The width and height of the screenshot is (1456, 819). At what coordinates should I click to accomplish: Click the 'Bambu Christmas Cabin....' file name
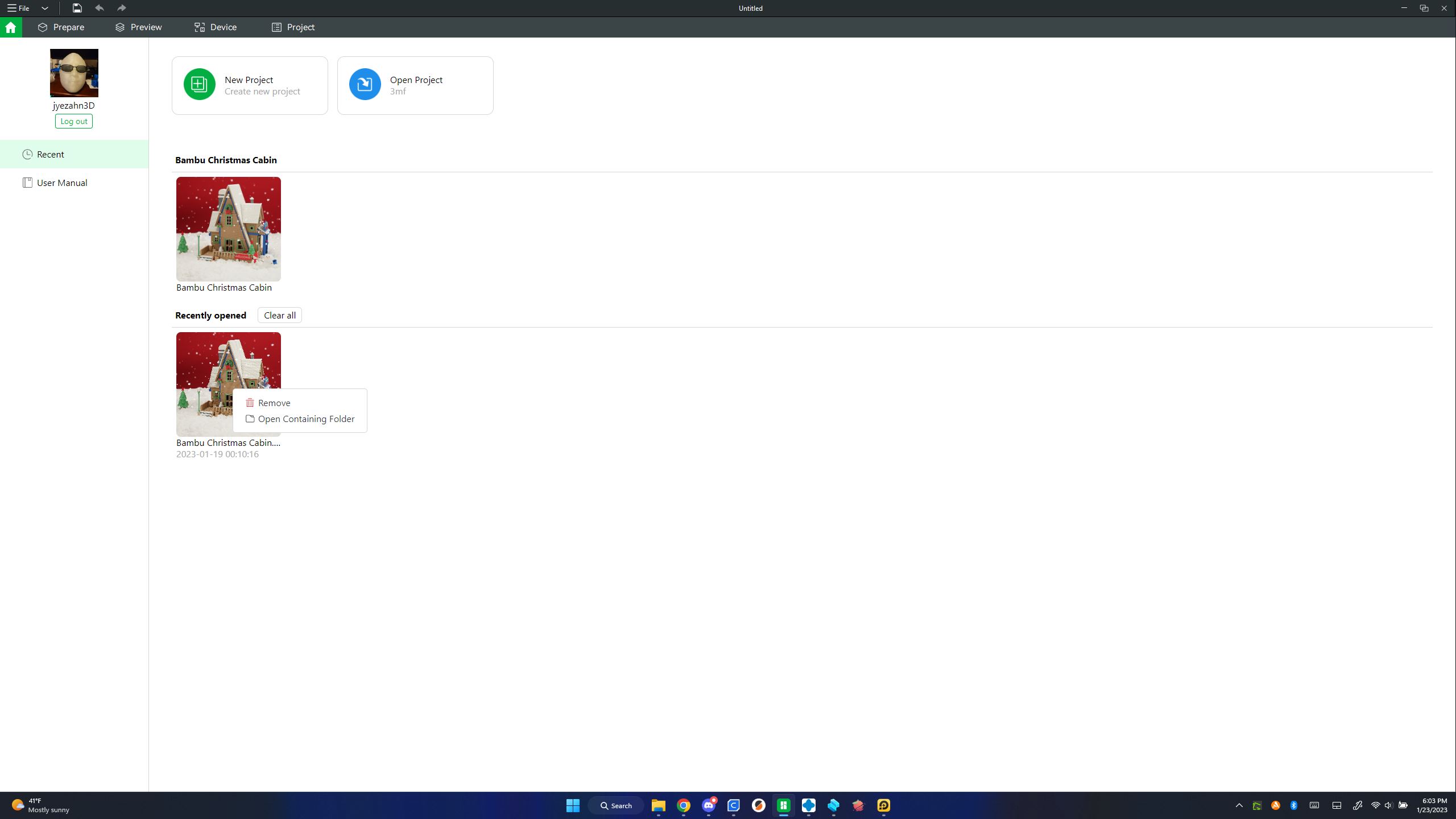click(228, 443)
